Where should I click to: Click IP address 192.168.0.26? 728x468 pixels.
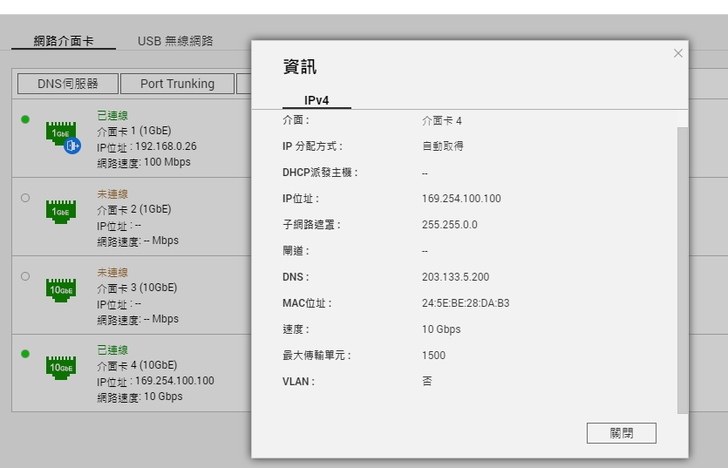(166, 147)
